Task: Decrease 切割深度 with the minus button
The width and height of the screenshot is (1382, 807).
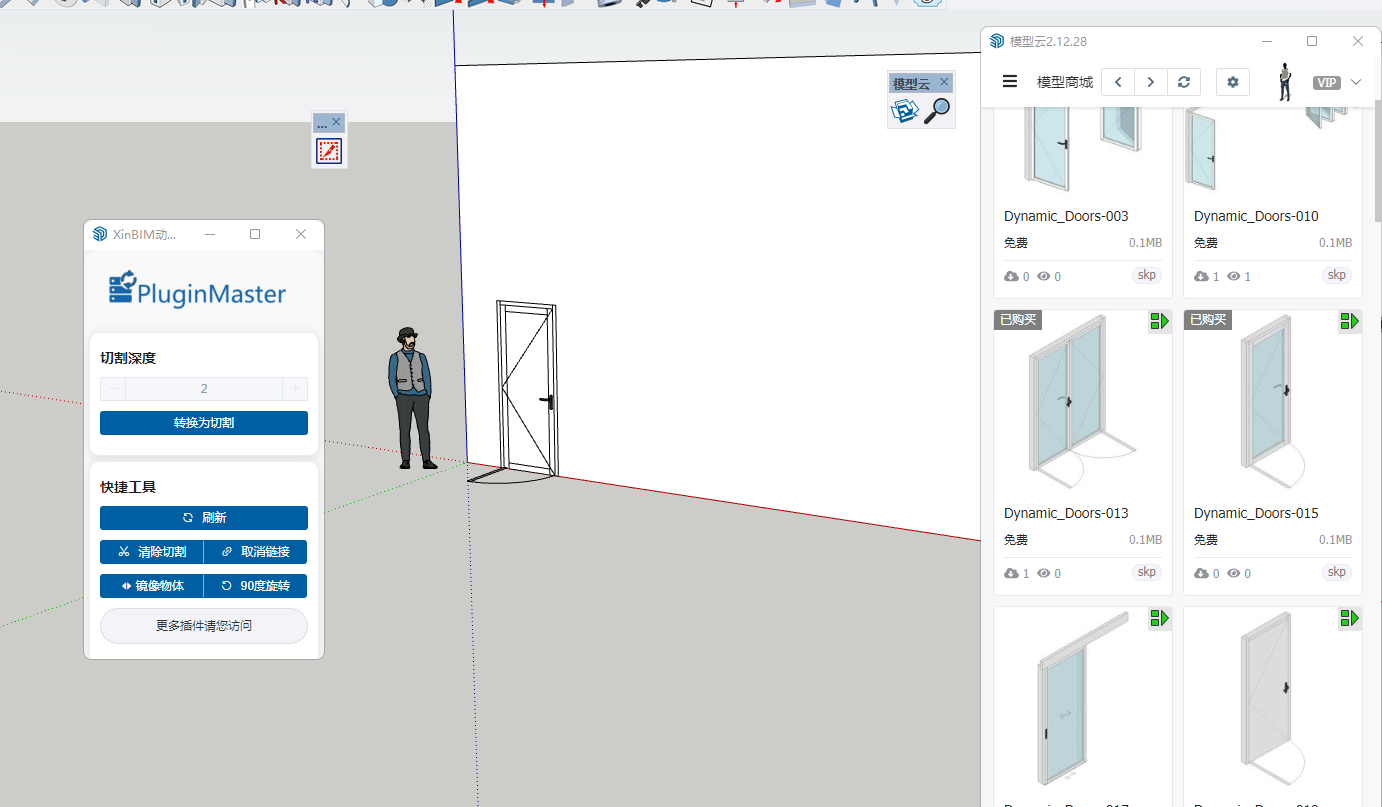Action: (113, 389)
